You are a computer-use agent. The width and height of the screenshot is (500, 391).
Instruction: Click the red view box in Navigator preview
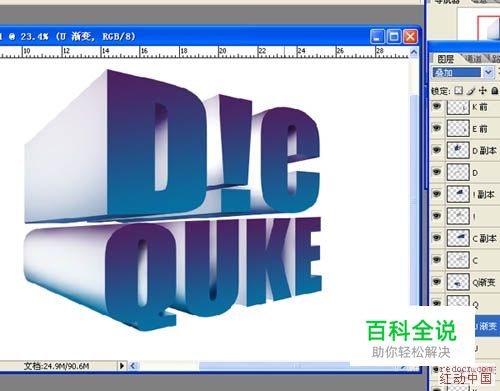click(488, 28)
